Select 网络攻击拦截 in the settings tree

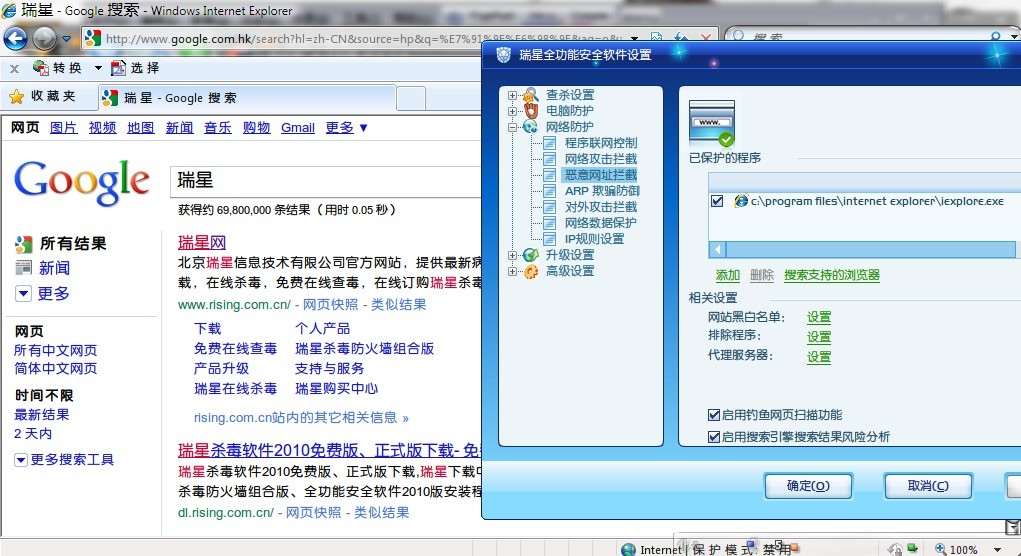pyautogui.click(x=600, y=159)
